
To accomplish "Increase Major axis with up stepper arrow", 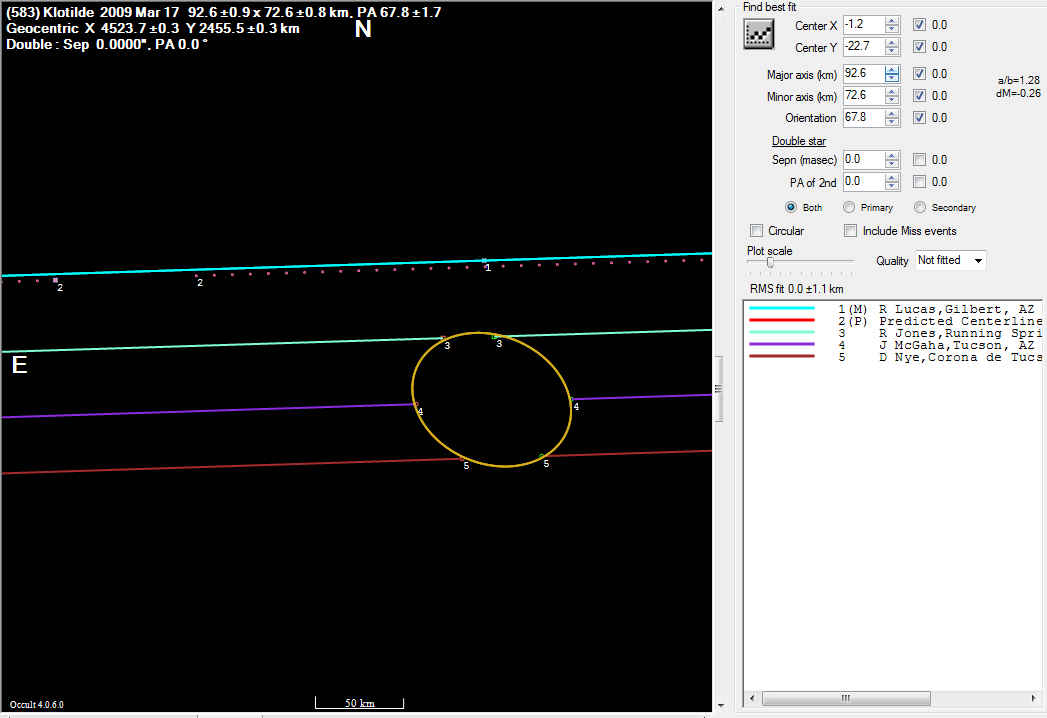I will click(892, 69).
